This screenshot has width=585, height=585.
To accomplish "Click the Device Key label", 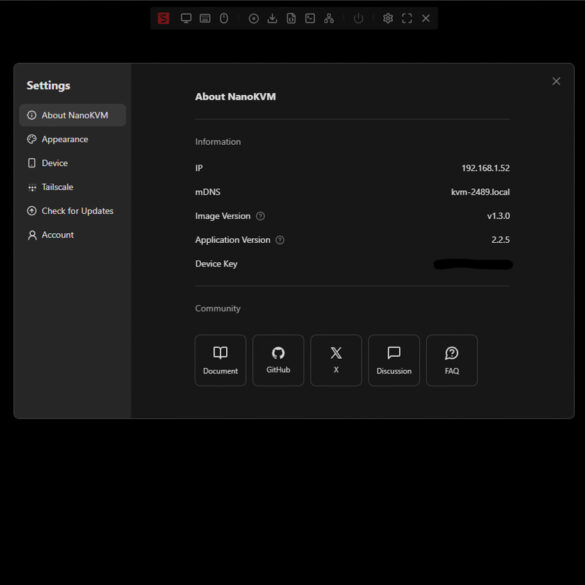I will 216,264.
